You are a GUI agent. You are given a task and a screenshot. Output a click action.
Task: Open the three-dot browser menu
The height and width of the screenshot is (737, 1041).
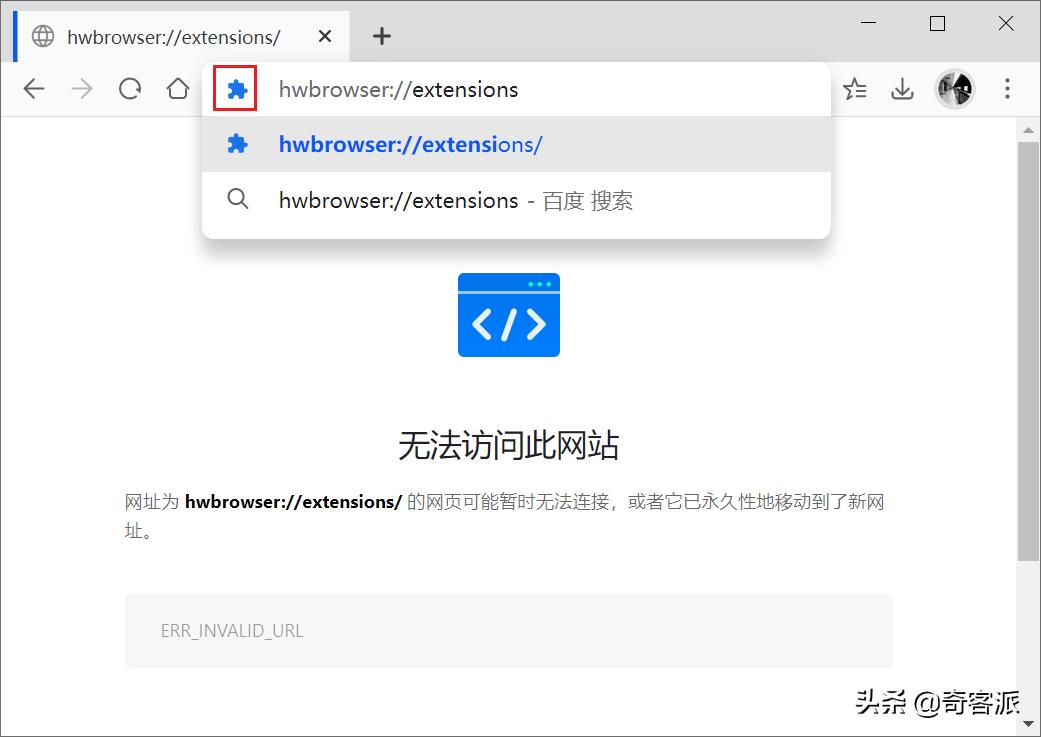point(1007,89)
